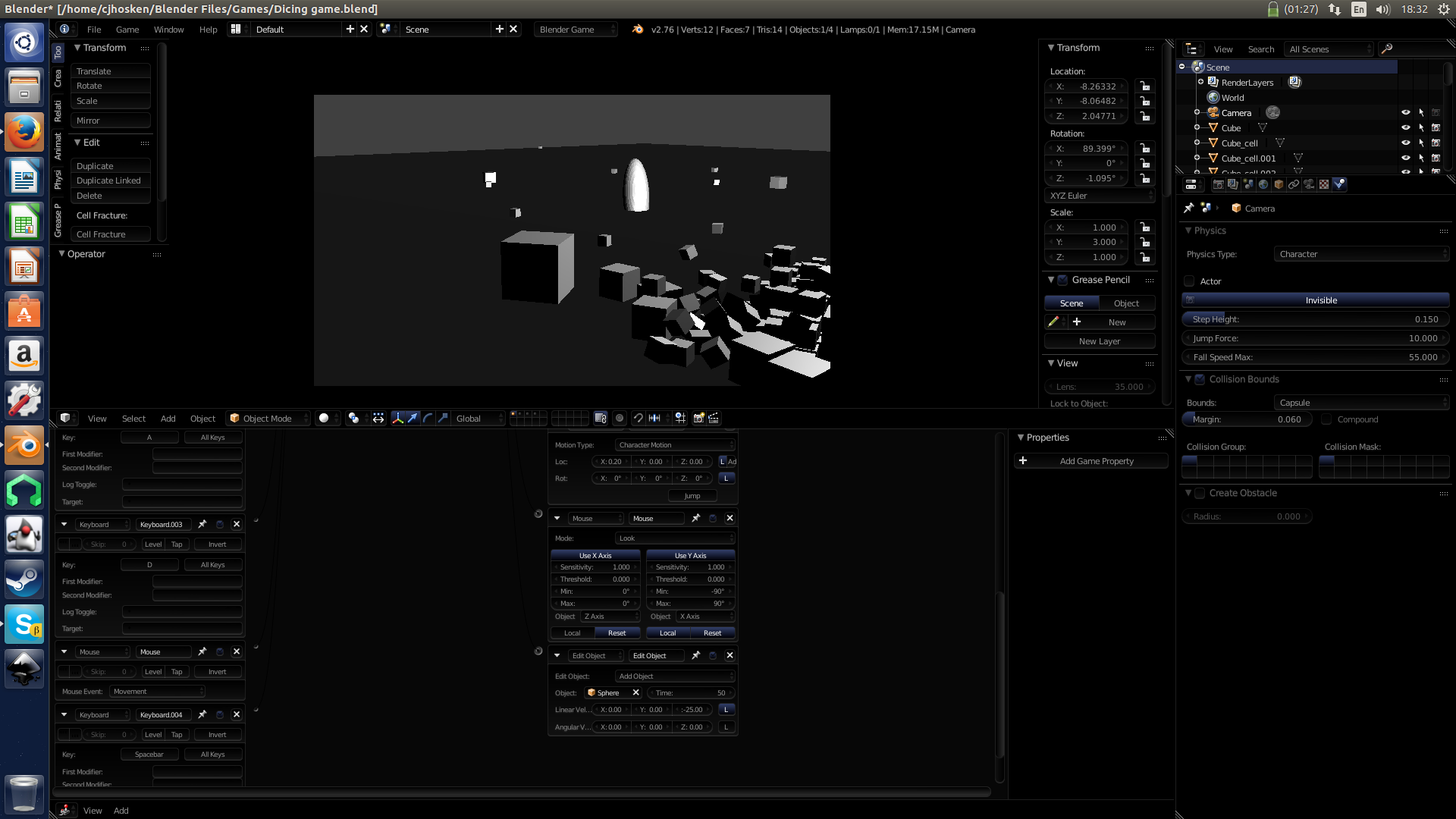Click the Duplicate Linked button

pyautogui.click(x=111, y=180)
